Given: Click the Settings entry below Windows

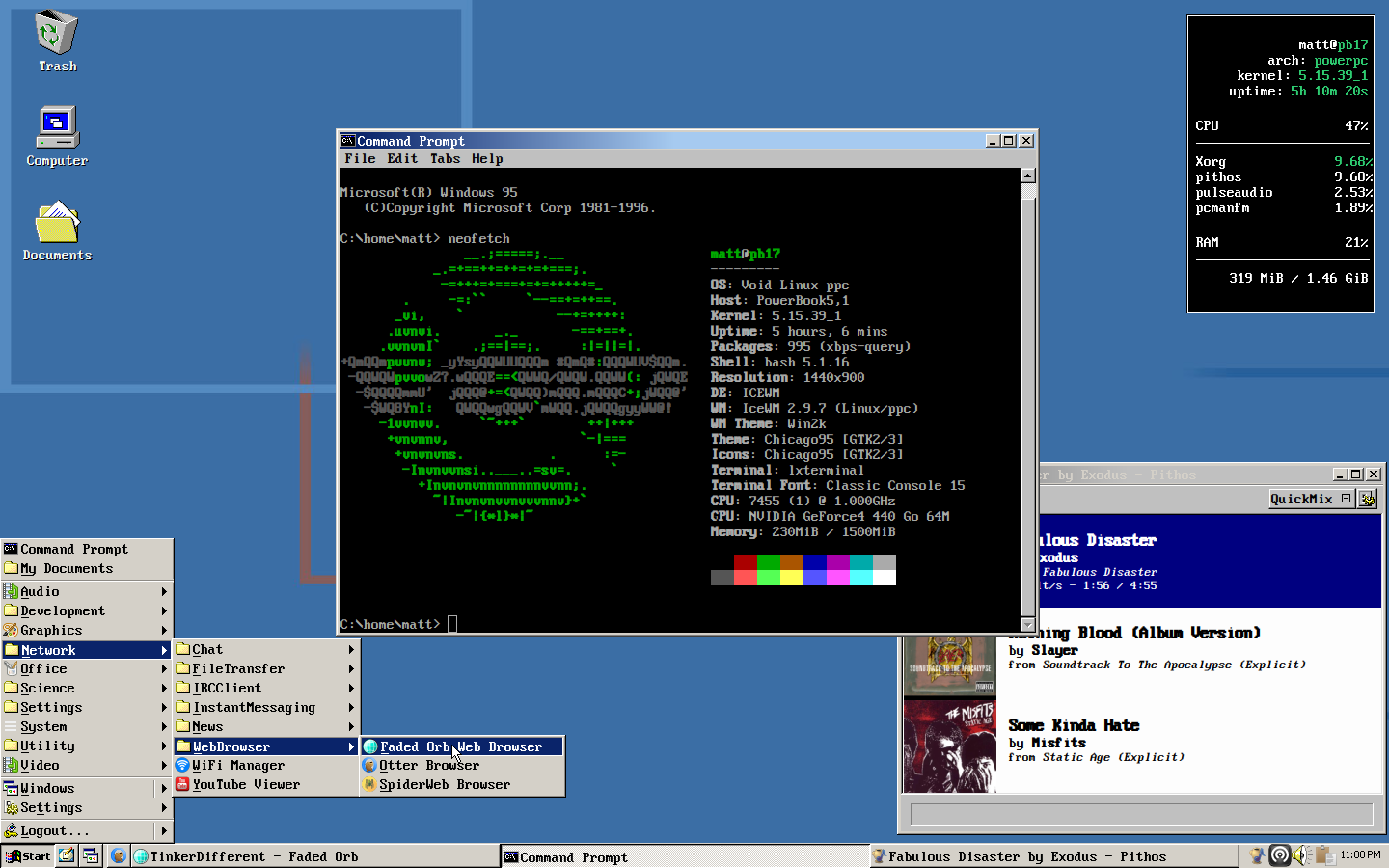Looking at the screenshot, I should [x=87, y=807].
